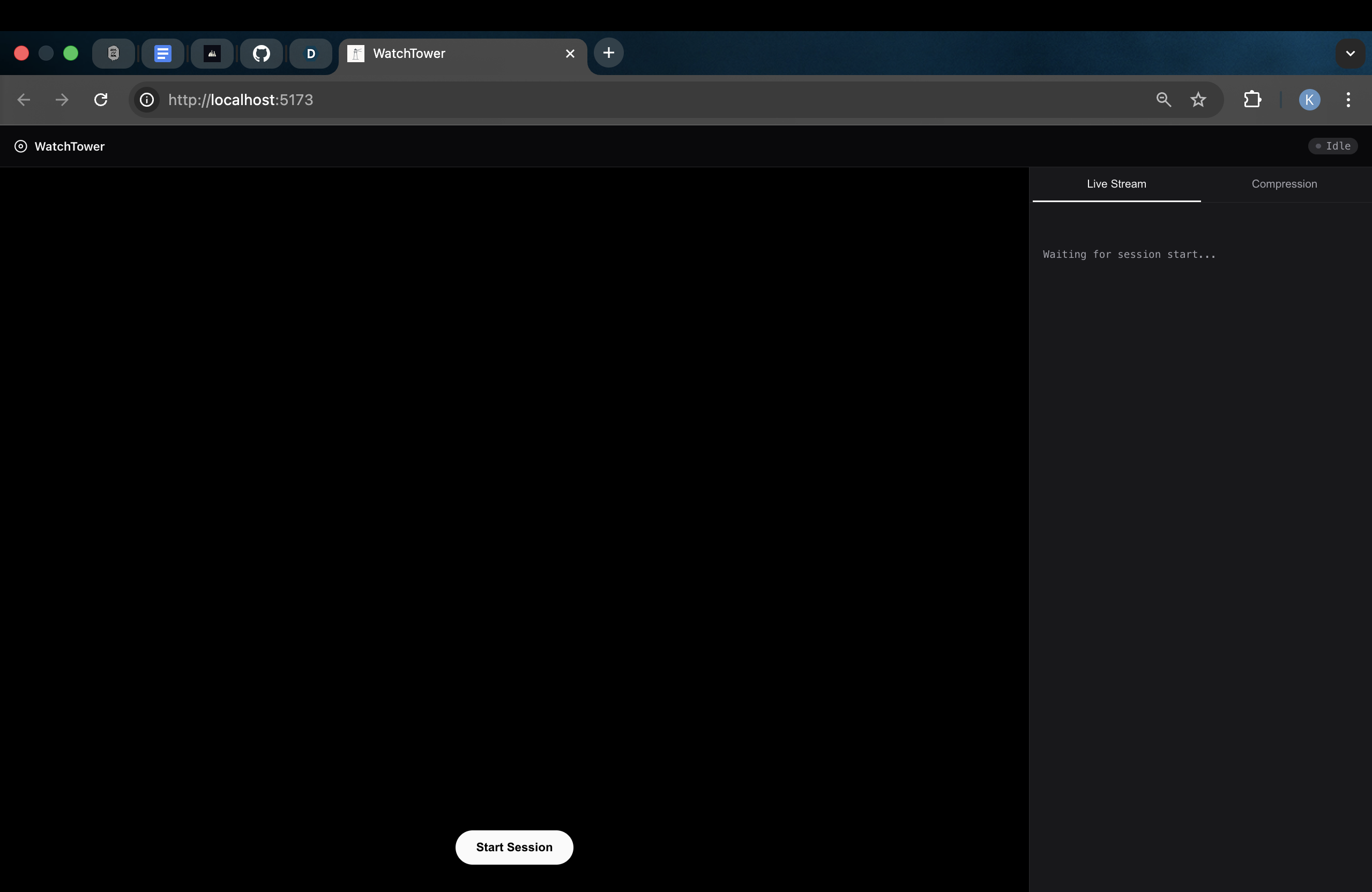The height and width of the screenshot is (892, 1372).
Task: Close the WatchTower tab
Action: 570,54
